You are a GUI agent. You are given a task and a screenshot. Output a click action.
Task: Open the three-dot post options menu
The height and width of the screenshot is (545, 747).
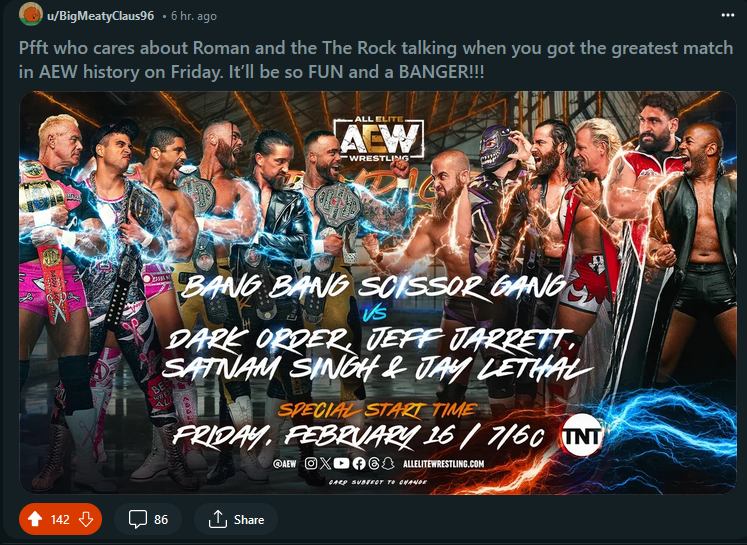point(725,16)
